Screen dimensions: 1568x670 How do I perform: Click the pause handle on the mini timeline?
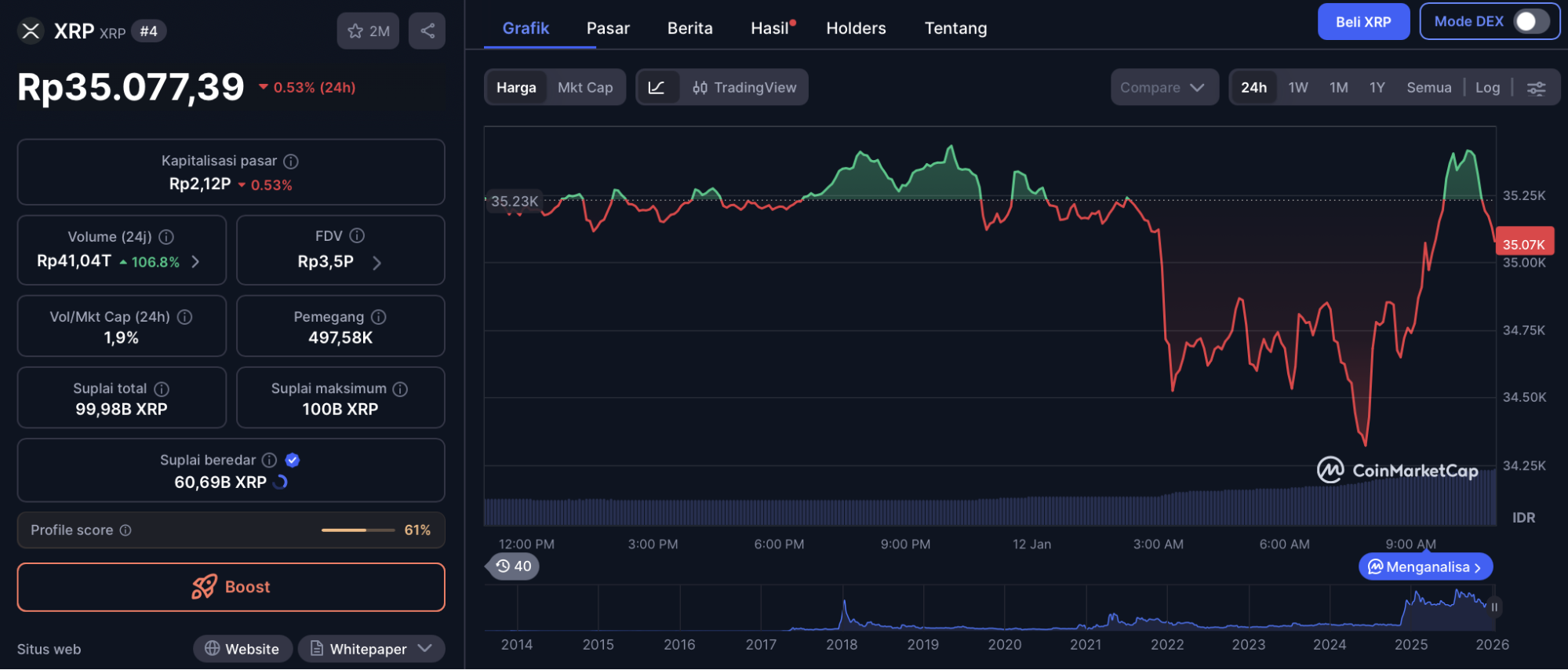click(x=1494, y=606)
